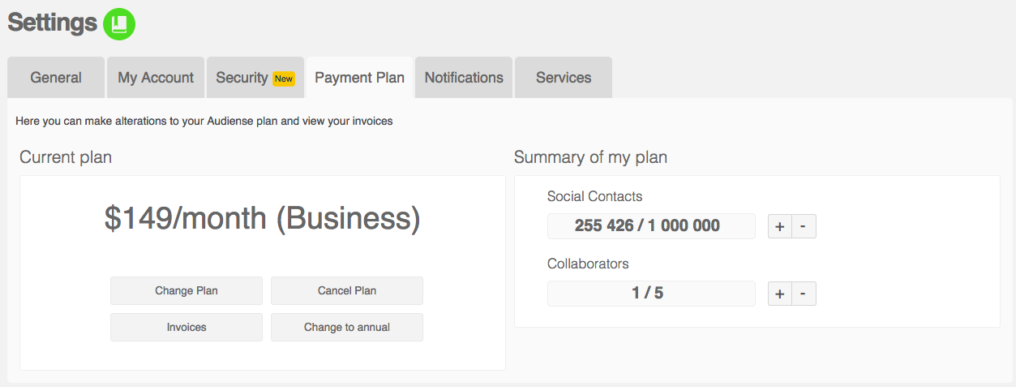Open the General tab
The width and height of the screenshot is (1016, 387).
[x=56, y=78]
